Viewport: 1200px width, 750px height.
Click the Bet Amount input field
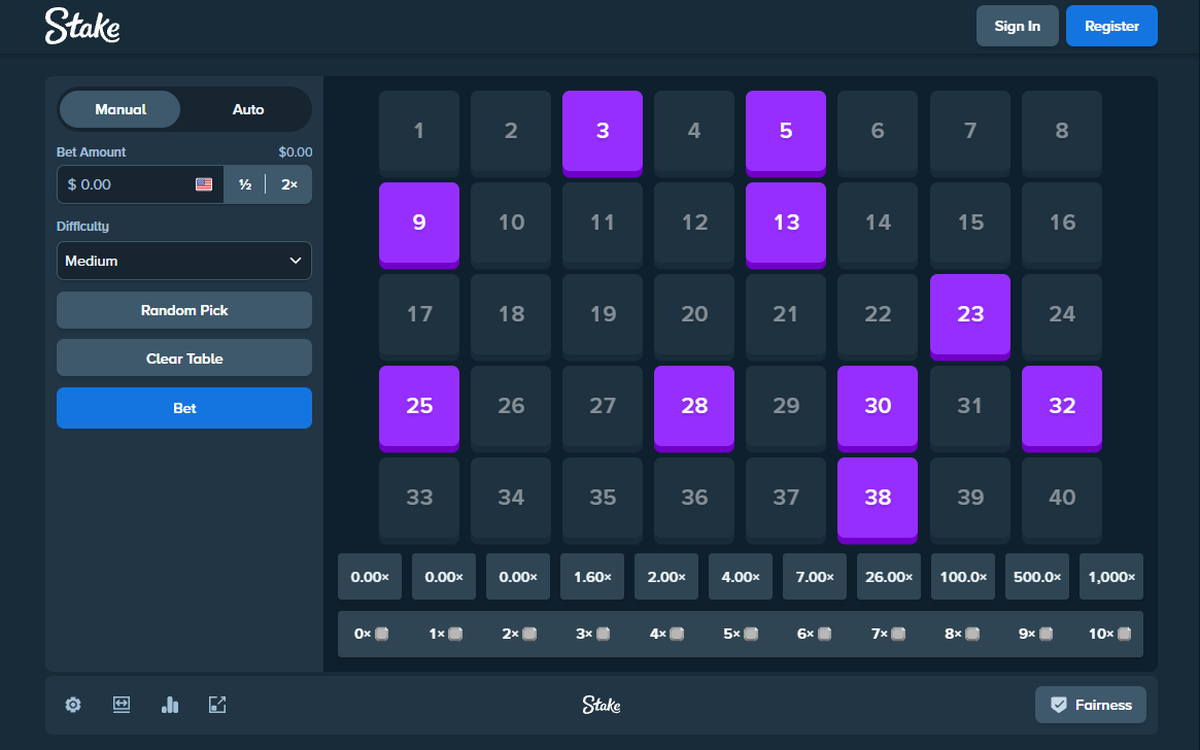tap(140, 185)
